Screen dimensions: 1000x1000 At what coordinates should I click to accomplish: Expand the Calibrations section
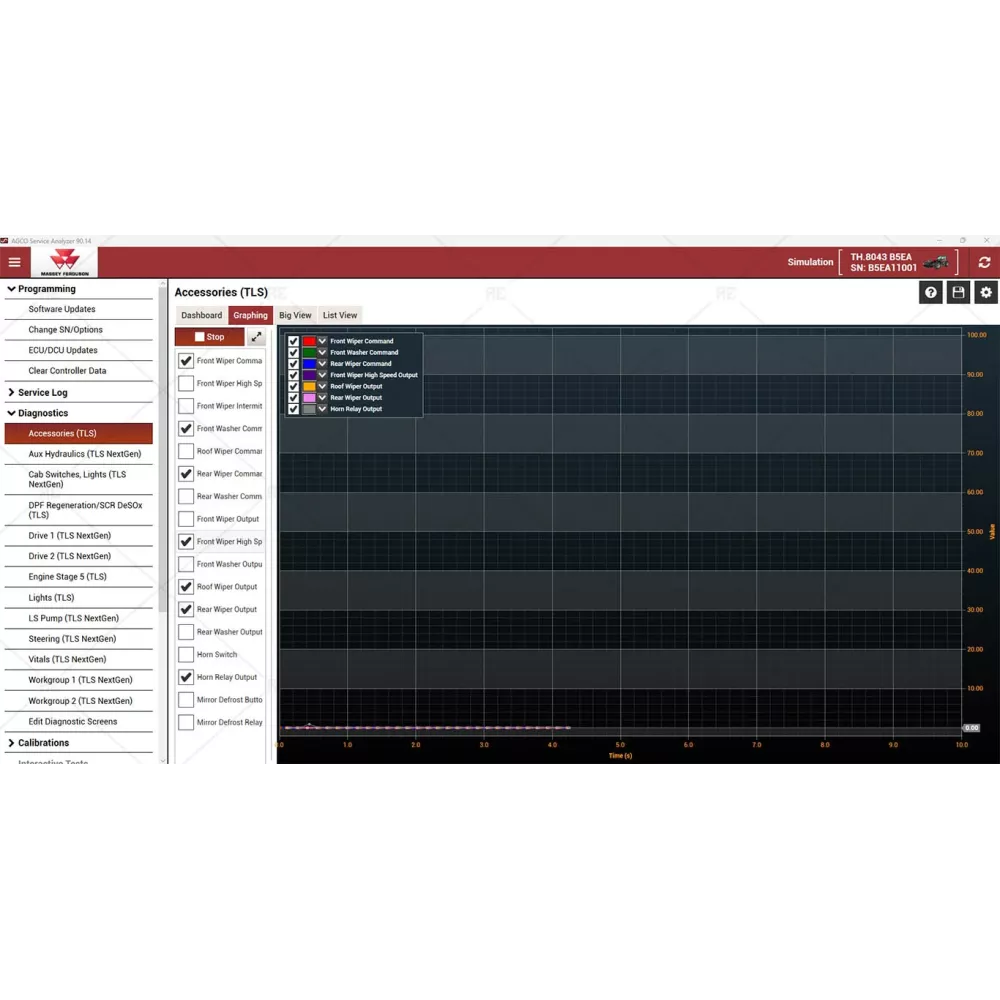(11, 743)
